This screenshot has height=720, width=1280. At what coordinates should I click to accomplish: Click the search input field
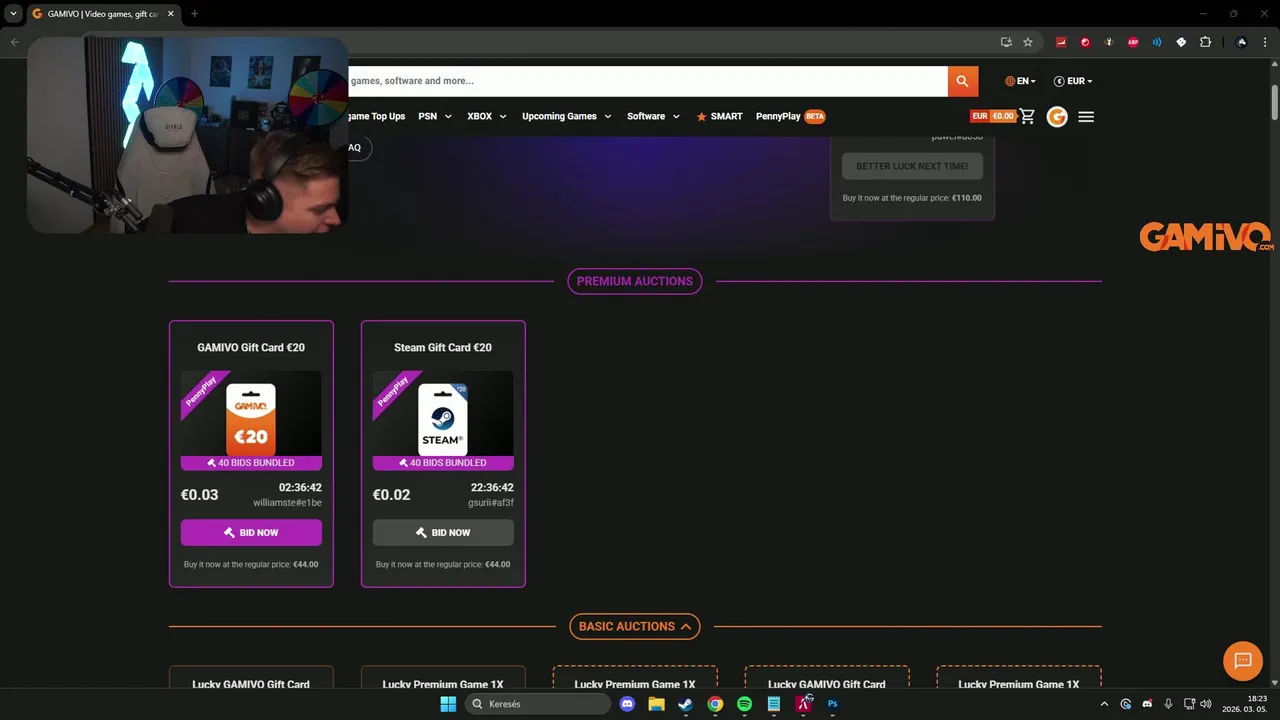[647, 81]
